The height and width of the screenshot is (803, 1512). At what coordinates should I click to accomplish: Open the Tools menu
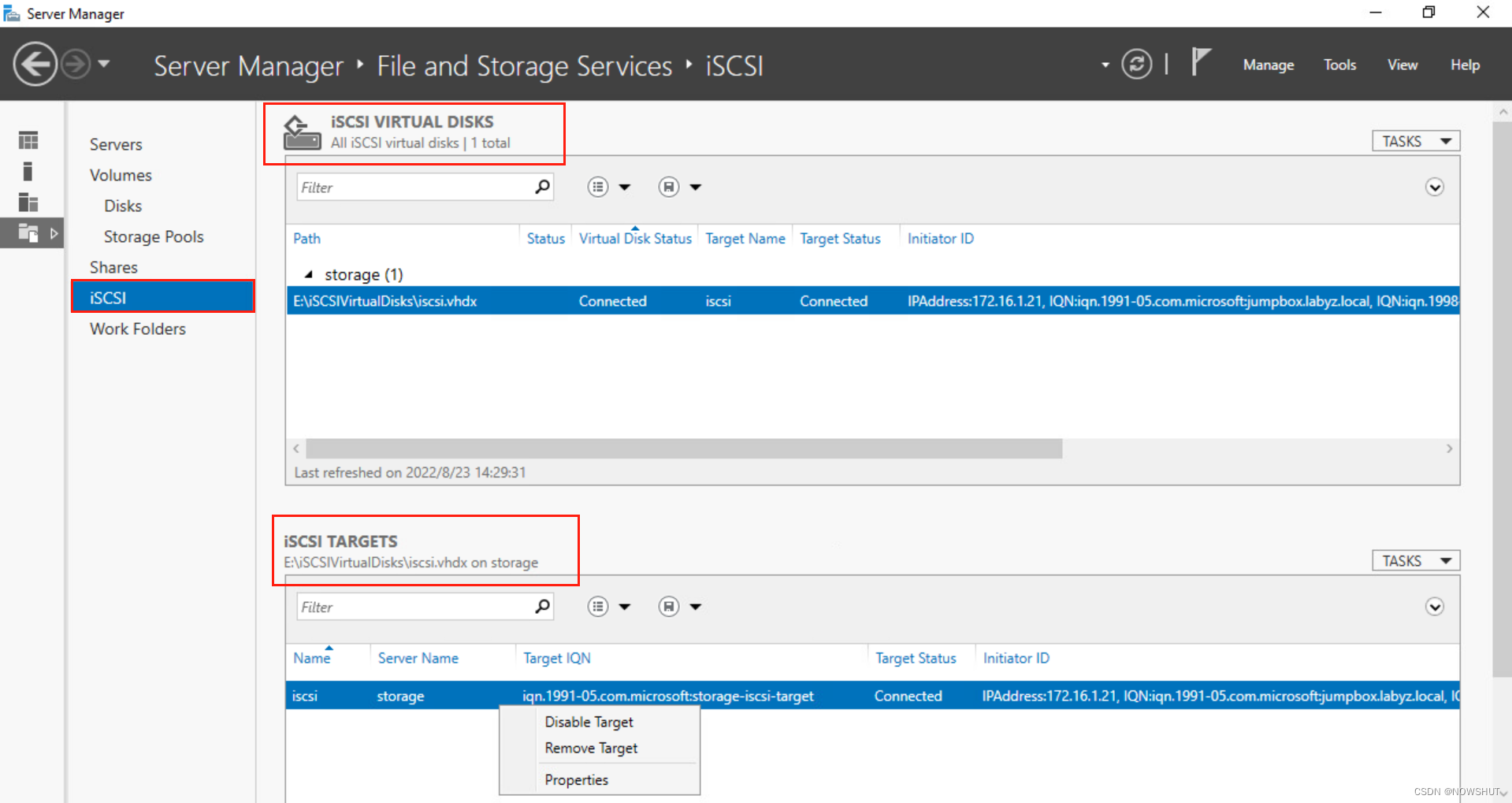(1339, 65)
